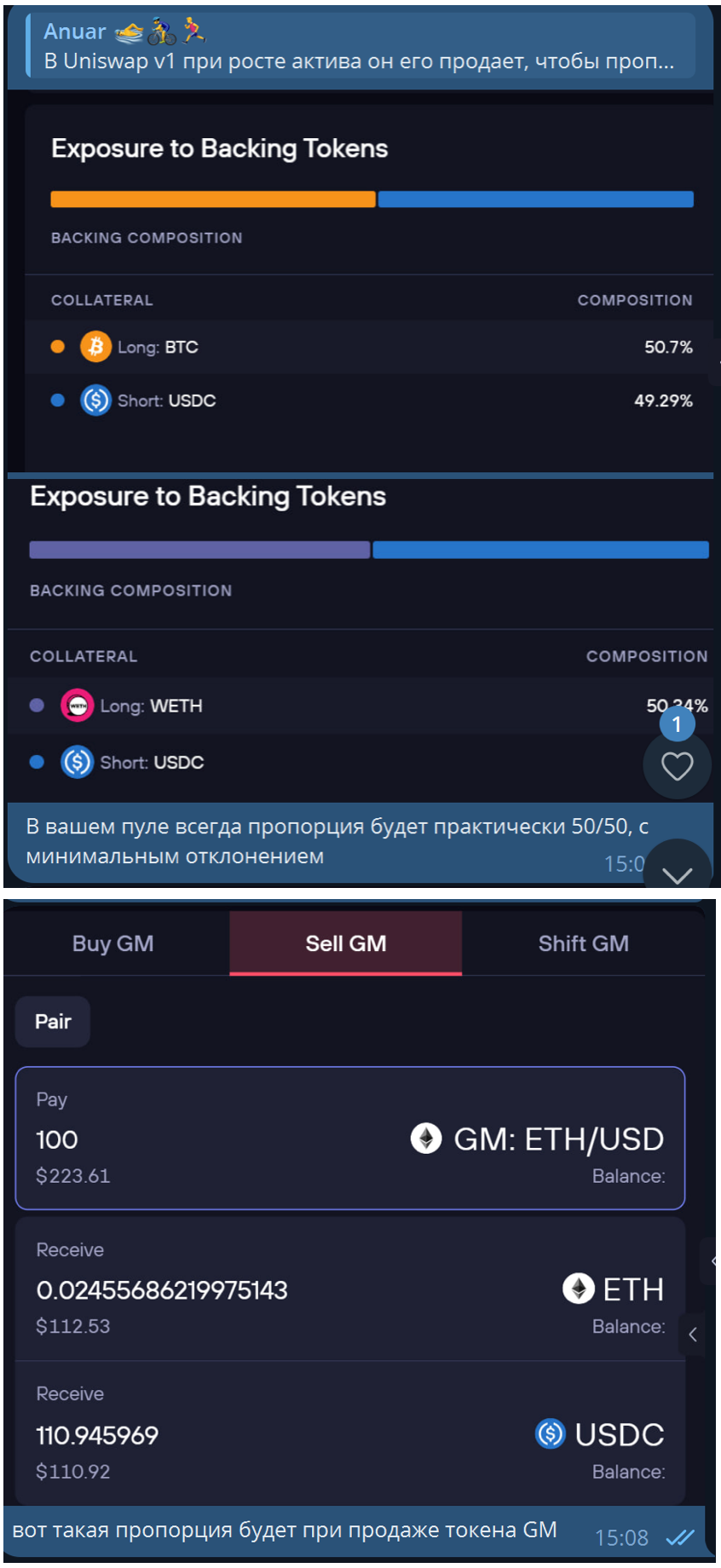The width and height of the screenshot is (721, 1568).
Task: Click the orange BTC composition bar segment
Action: (x=213, y=199)
